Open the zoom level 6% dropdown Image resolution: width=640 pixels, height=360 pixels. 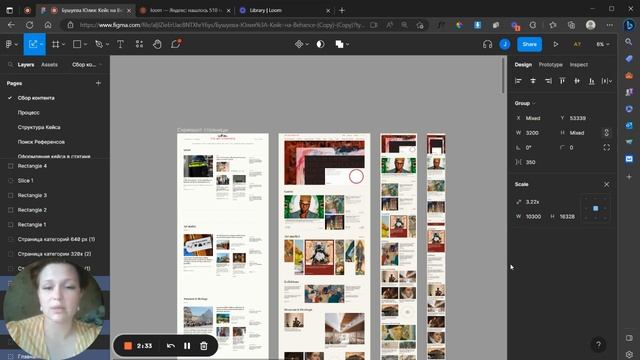click(x=603, y=44)
